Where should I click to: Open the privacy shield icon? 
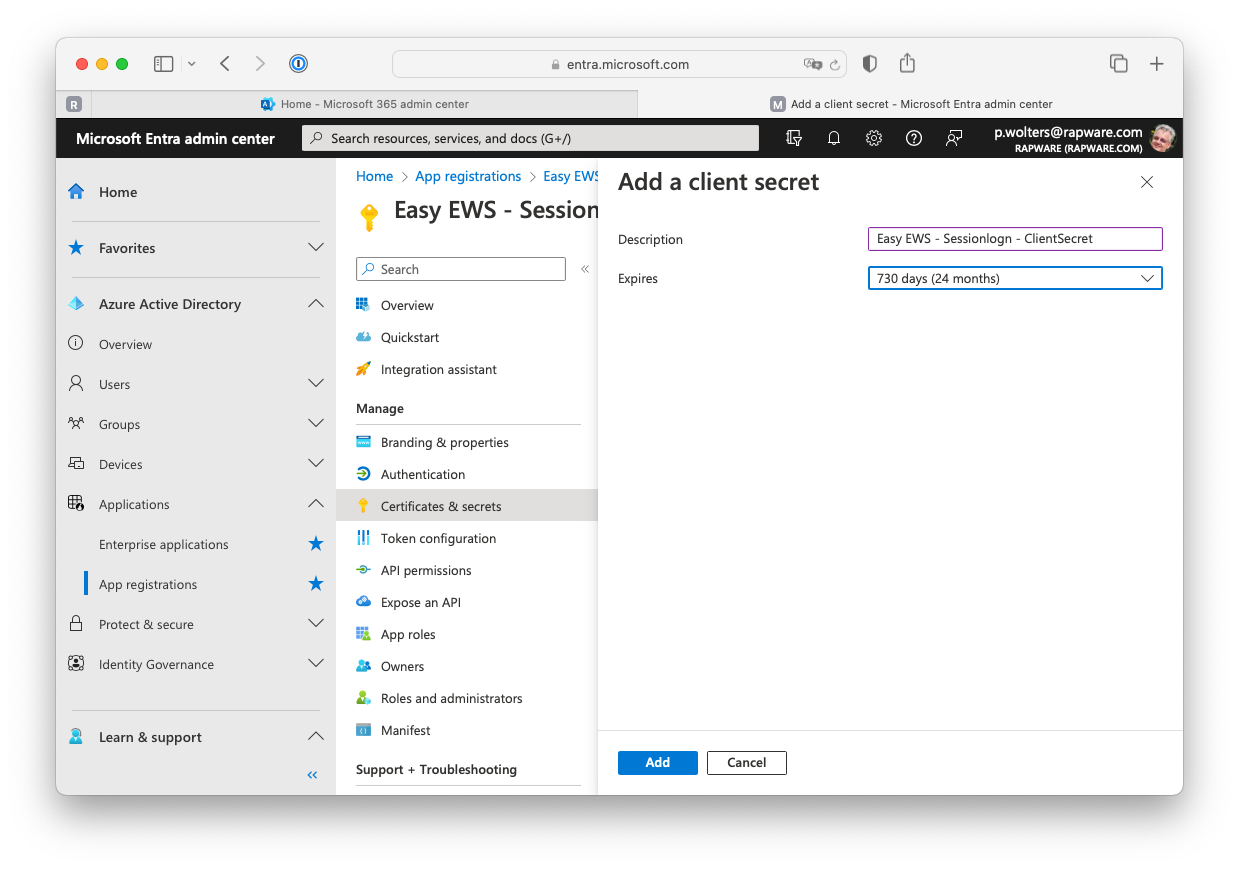tap(869, 64)
